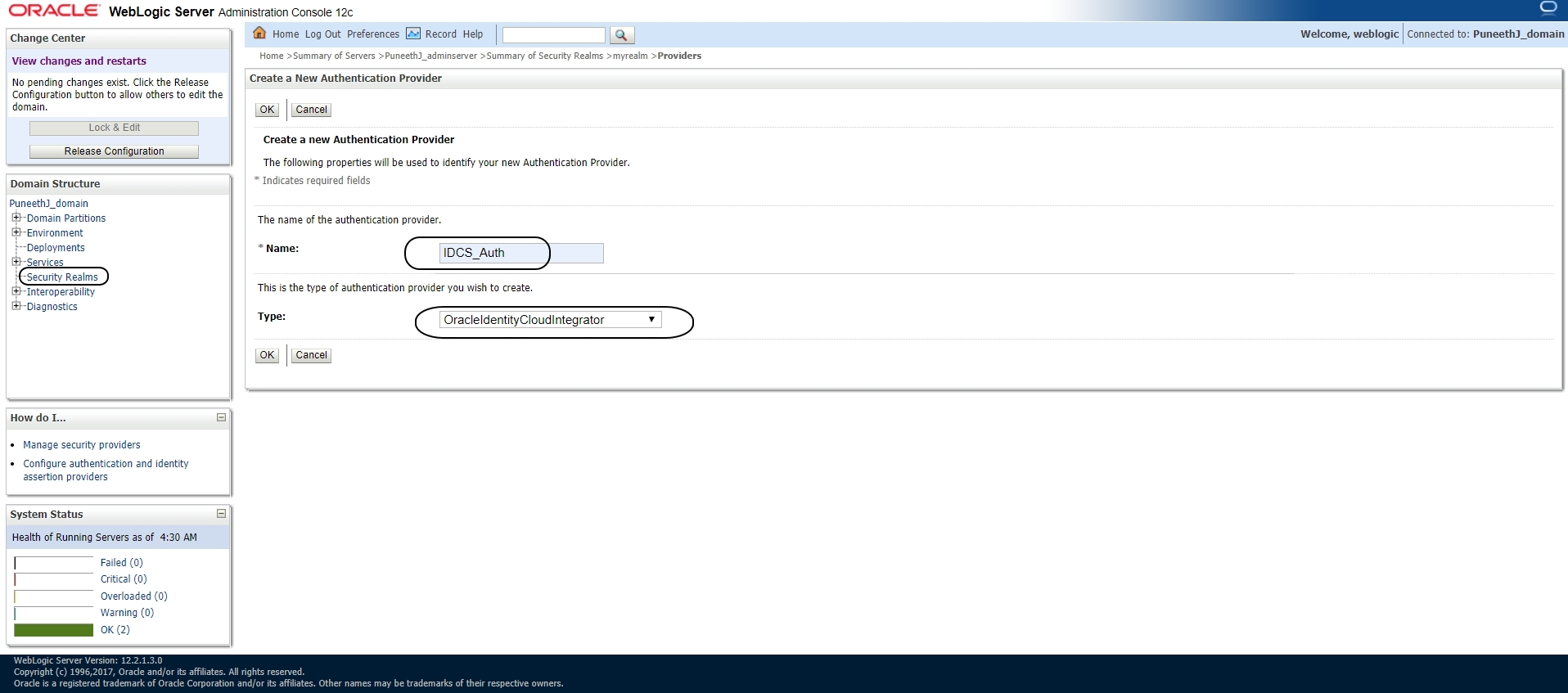Select PuneethJ_domain in Domain Structure
1568x693 pixels.
coord(49,204)
